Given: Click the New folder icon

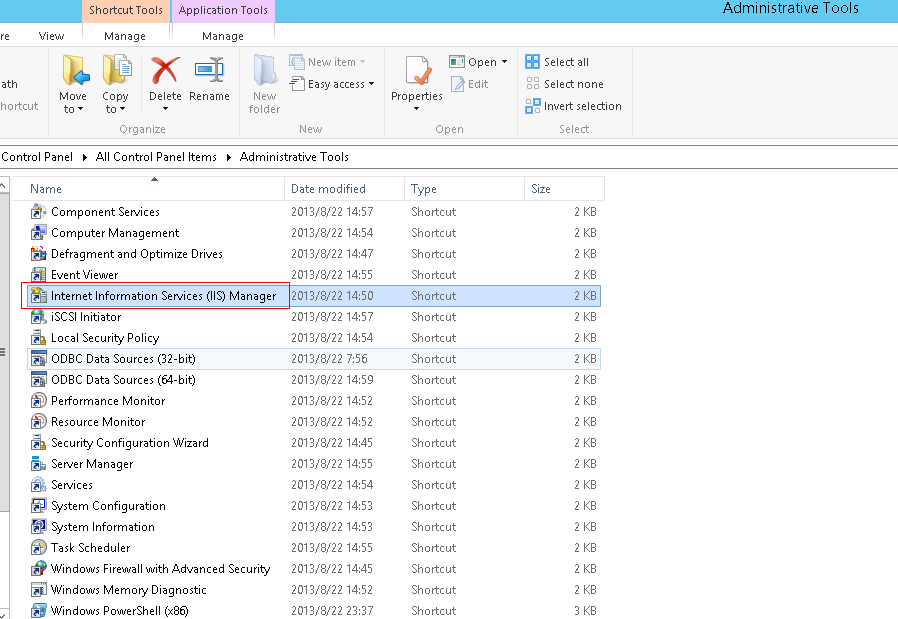Looking at the screenshot, I should pyautogui.click(x=265, y=70).
